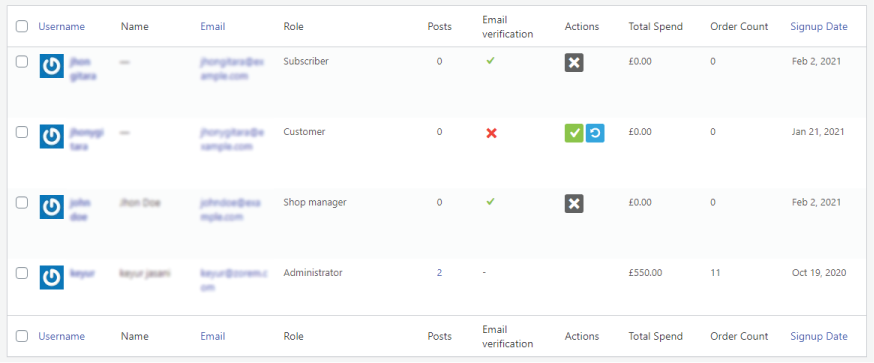874x363 pixels.
Task: Click email jhongitara@example.com
Action: click(x=232, y=69)
